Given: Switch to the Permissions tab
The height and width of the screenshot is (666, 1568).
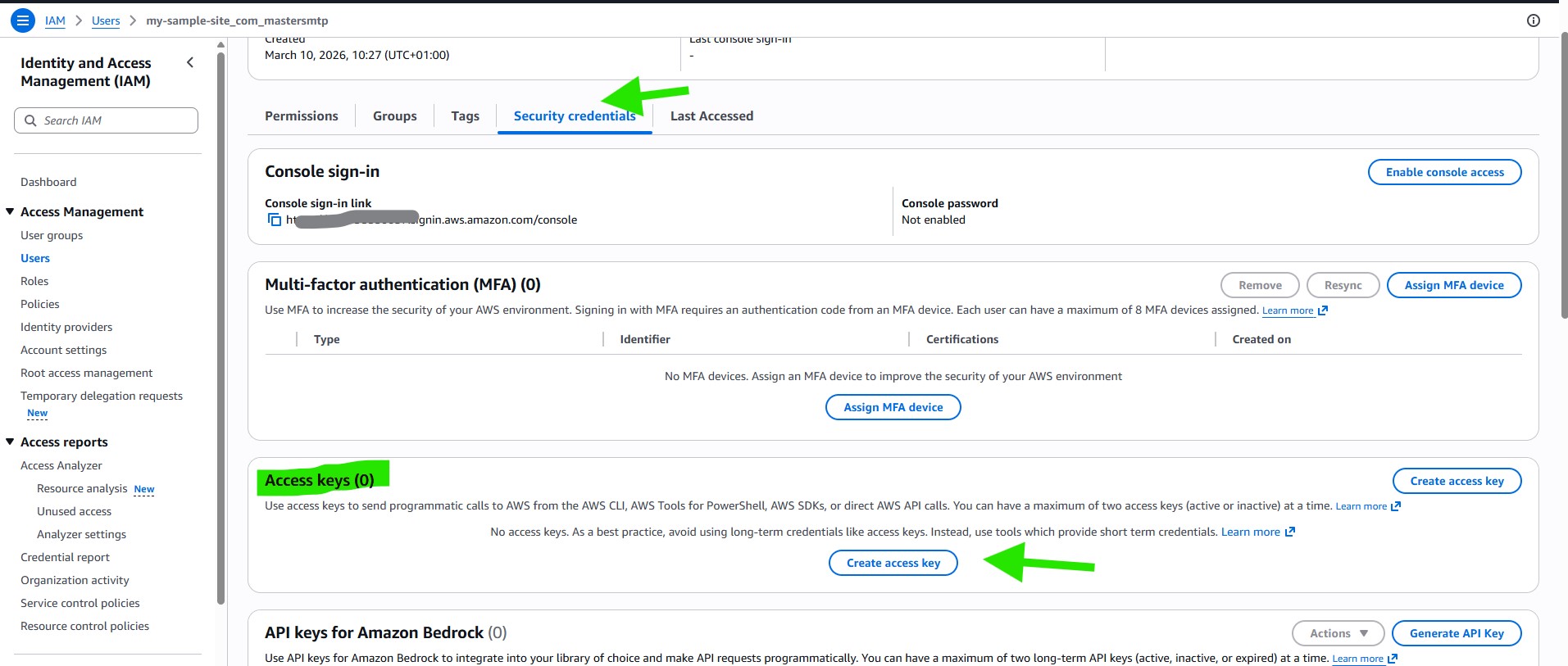Looking at the screenshot, I should coord(301,116).
